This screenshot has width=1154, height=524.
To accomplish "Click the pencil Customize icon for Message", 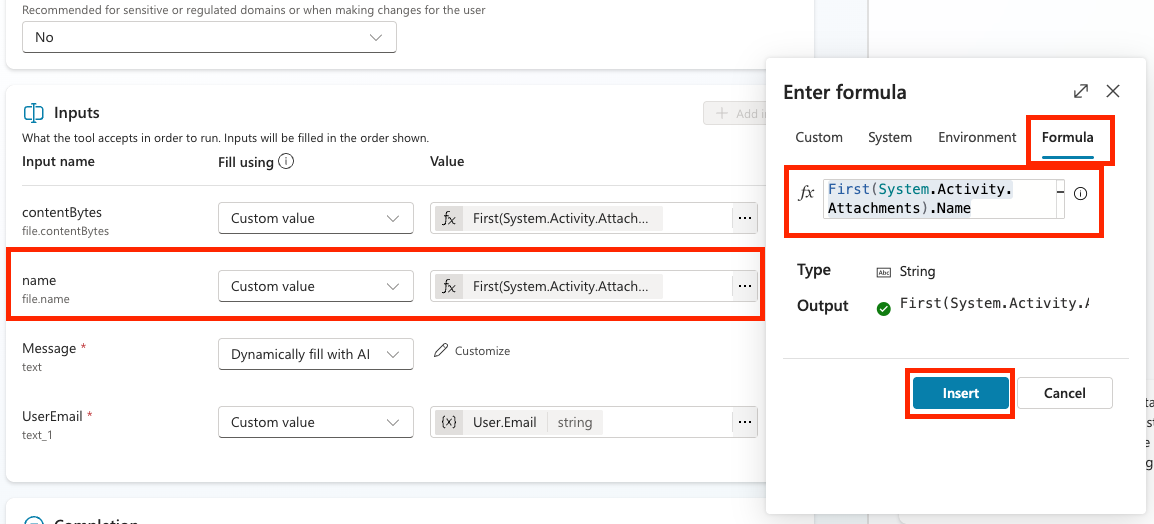I will tap(441, 351).
